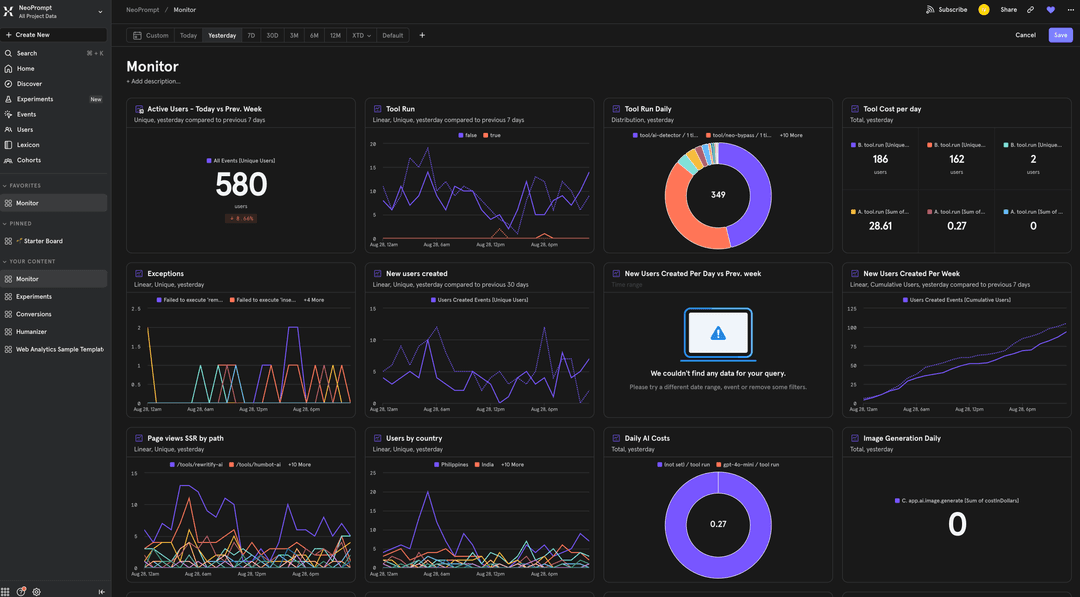Expand the NeoPrompt project switcher

click(x=98, y=11)
